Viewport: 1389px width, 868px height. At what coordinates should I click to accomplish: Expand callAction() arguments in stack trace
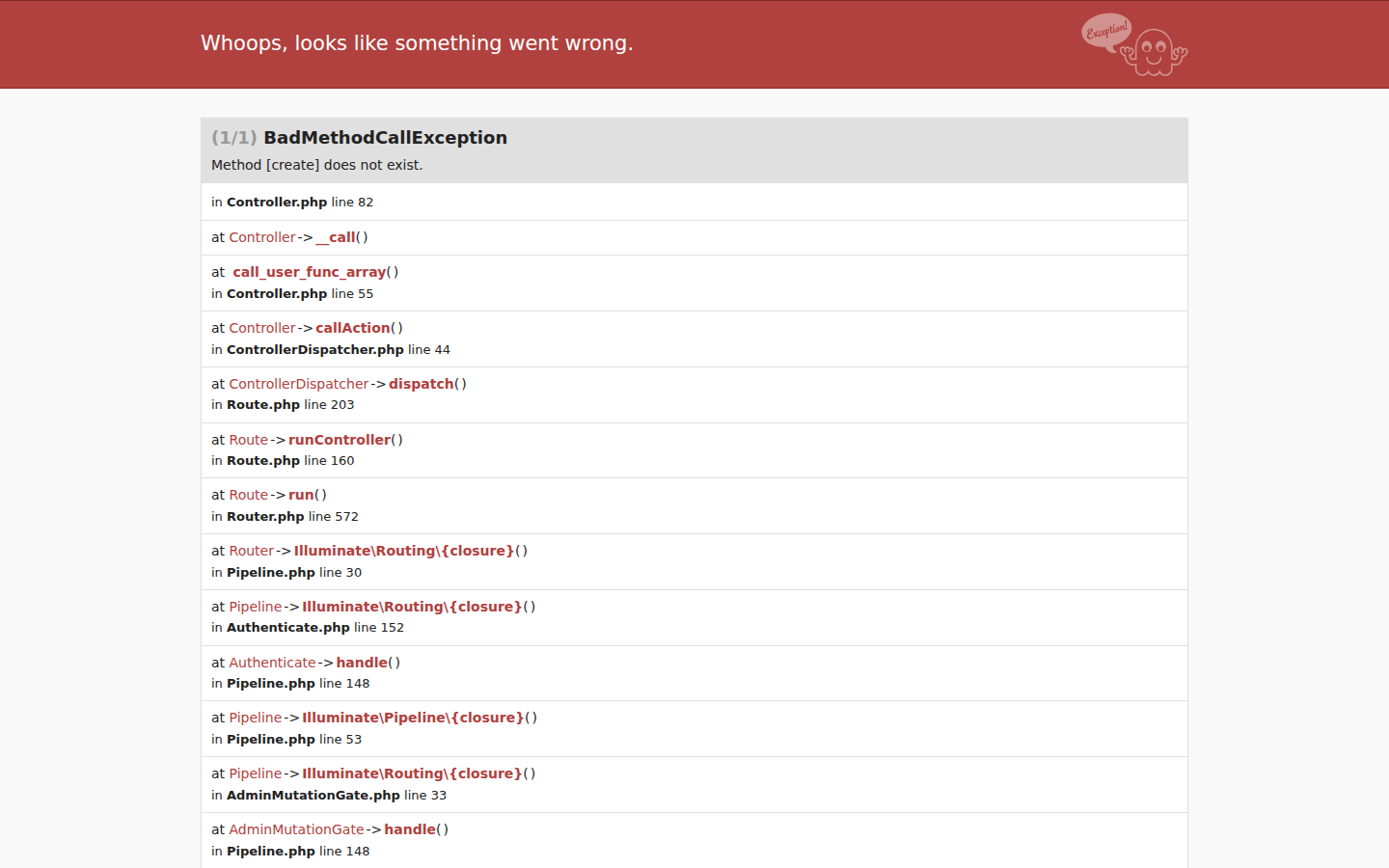click(396, 328)
